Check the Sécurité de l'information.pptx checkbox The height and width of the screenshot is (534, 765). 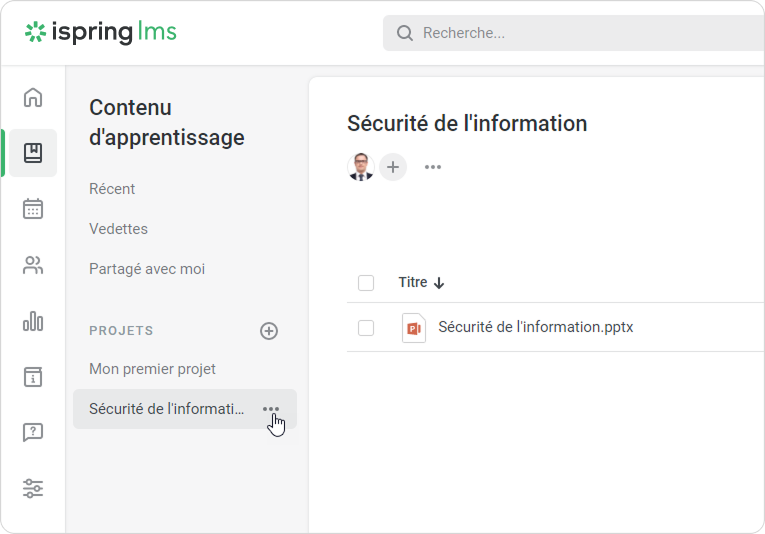coord(366,328)
